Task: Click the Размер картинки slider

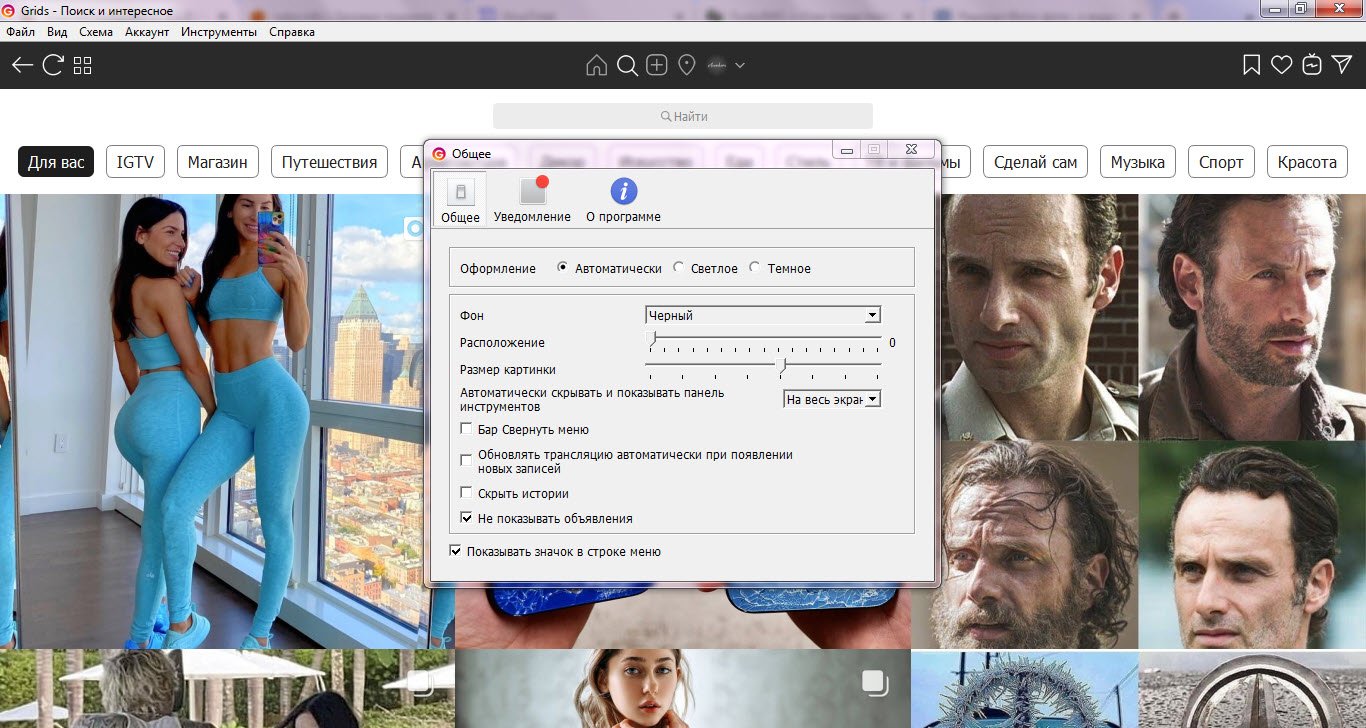Action: 782,365
